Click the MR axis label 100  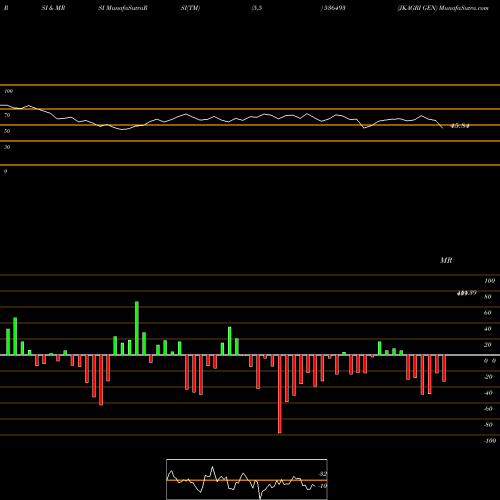(490, 281)
